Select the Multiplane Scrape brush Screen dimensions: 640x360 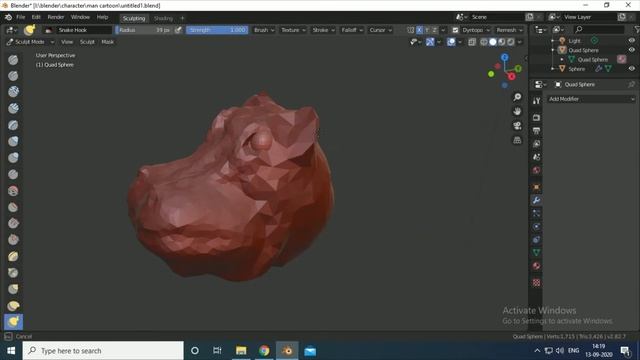(x=13, y=256)
